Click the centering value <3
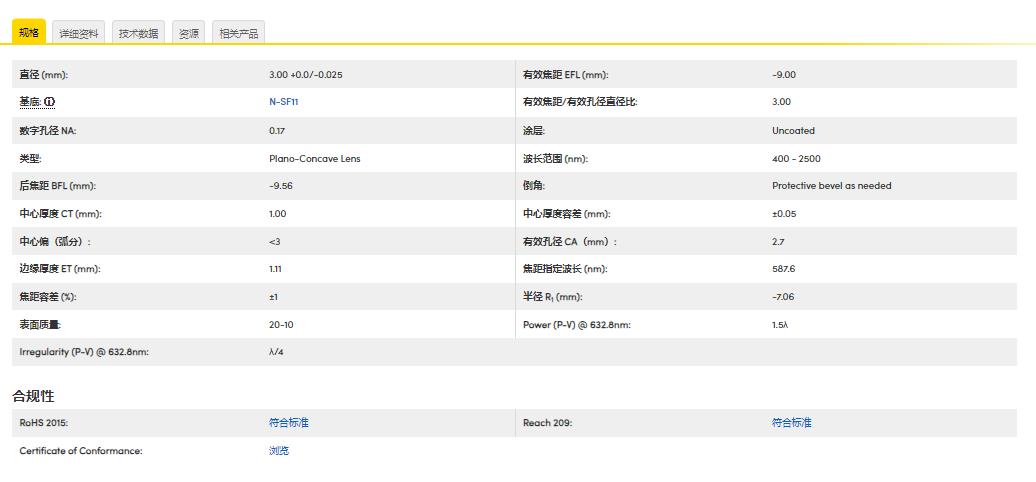Image resolution: width=1036 pixels, height=482 pixels. 275,242
